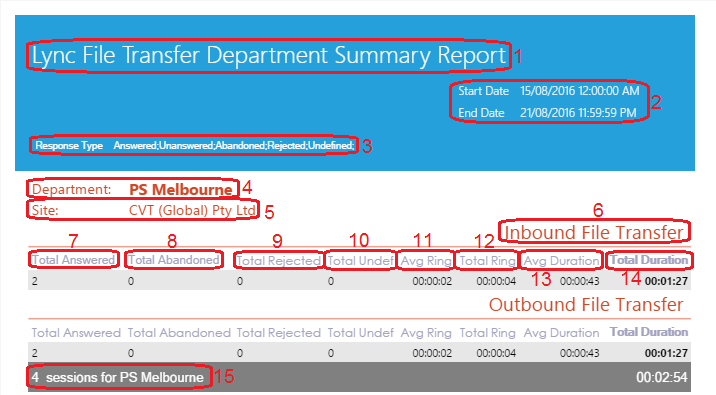Click Total Abandoned header in Outbound section

tap(179, 333)
